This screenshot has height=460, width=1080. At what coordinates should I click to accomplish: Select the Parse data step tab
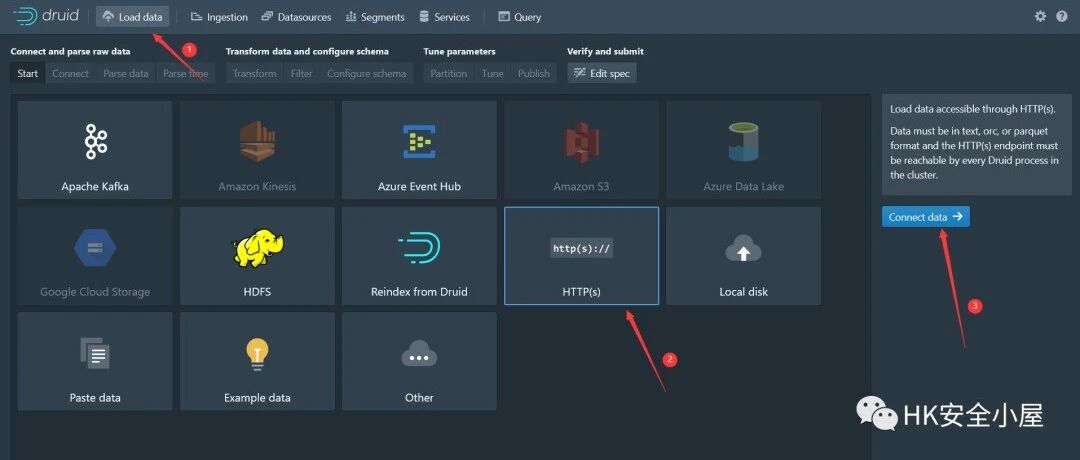click(125, 73)
